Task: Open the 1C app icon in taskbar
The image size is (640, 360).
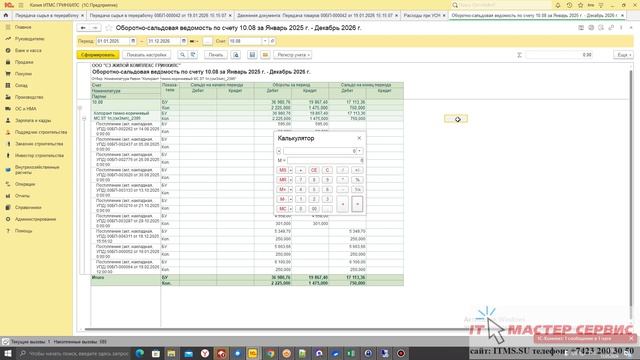Action: tap(253, 353)
